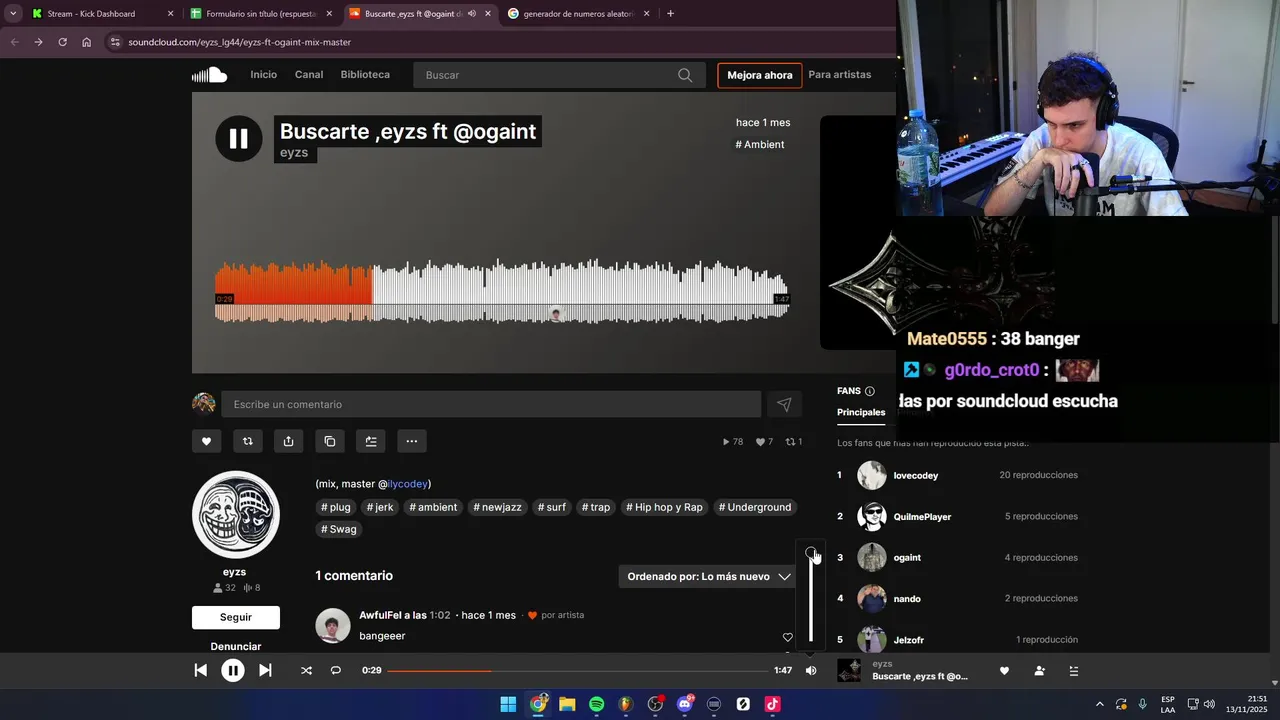Select the #jerk tag

tap(380, 507)
